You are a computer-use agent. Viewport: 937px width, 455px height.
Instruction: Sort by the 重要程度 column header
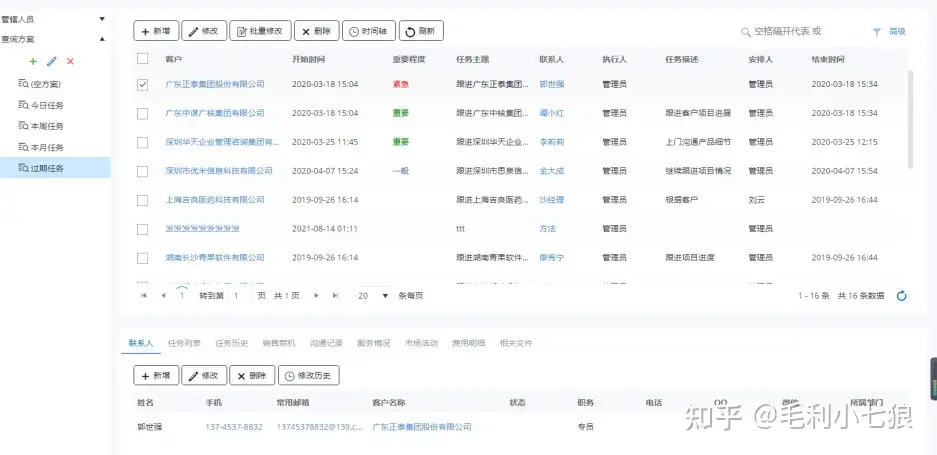coord(409,60)
